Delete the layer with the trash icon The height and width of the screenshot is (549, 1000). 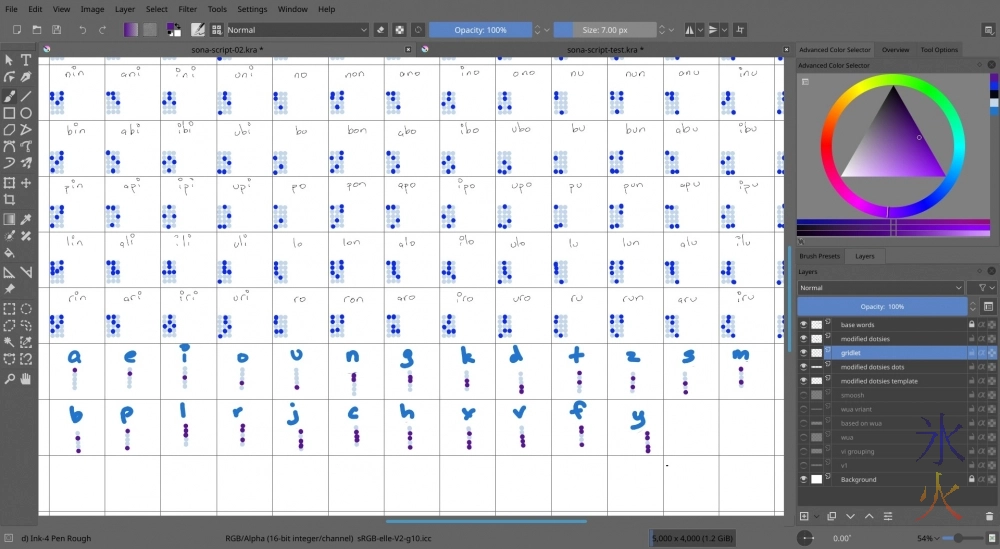pyautogui.click(x=990, y=516)
